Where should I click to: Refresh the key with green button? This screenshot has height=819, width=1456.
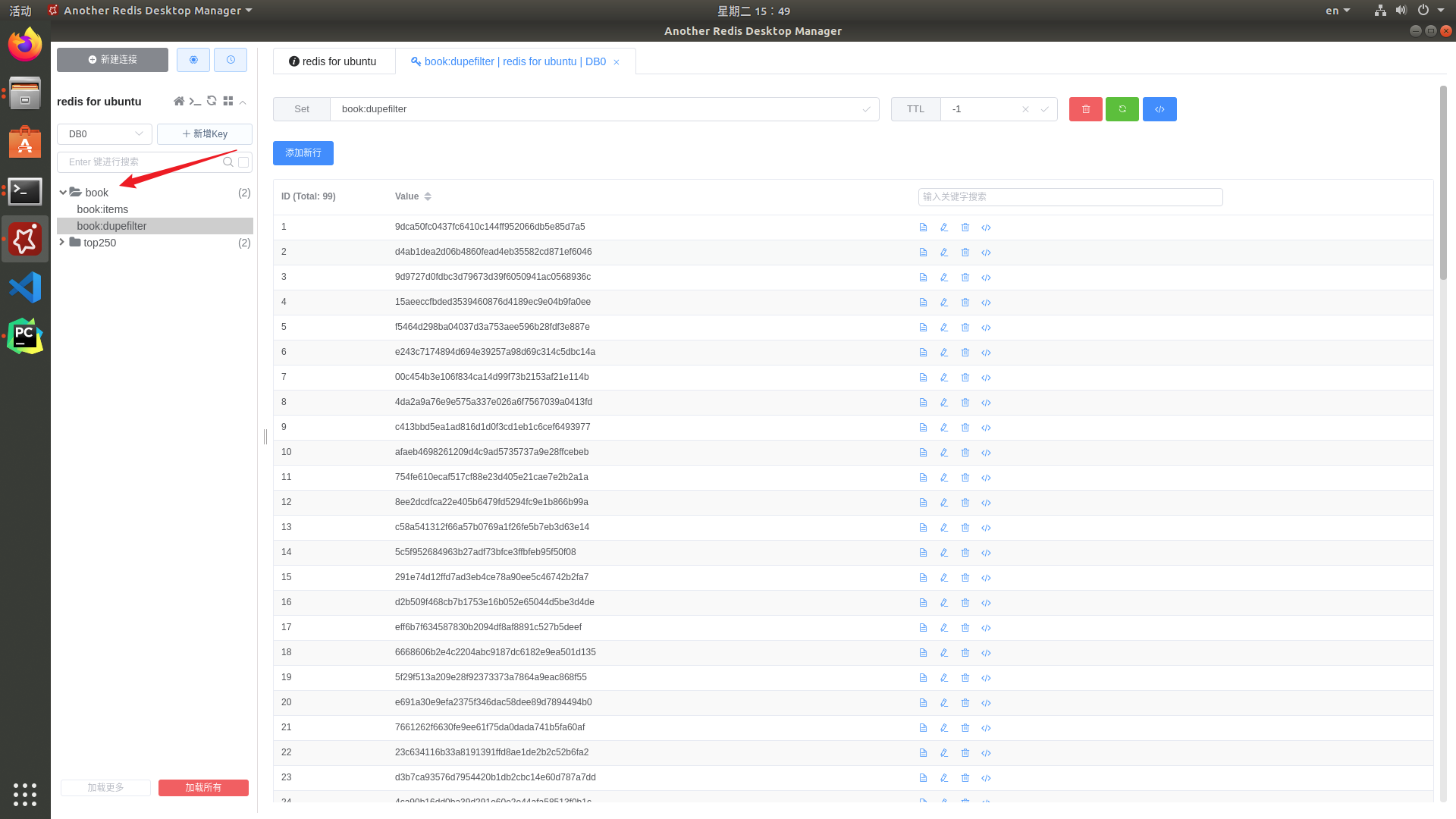1122,109
